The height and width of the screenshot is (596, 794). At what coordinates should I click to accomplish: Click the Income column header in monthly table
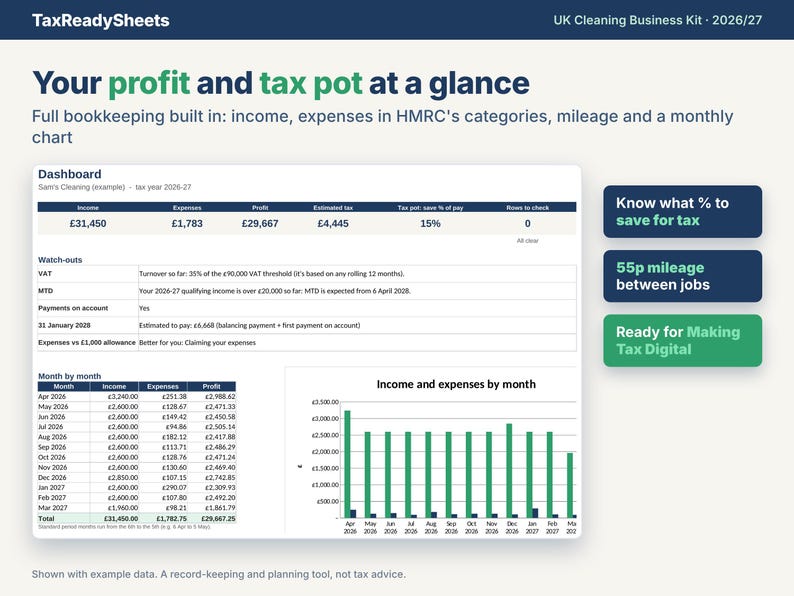pos(114,386)
